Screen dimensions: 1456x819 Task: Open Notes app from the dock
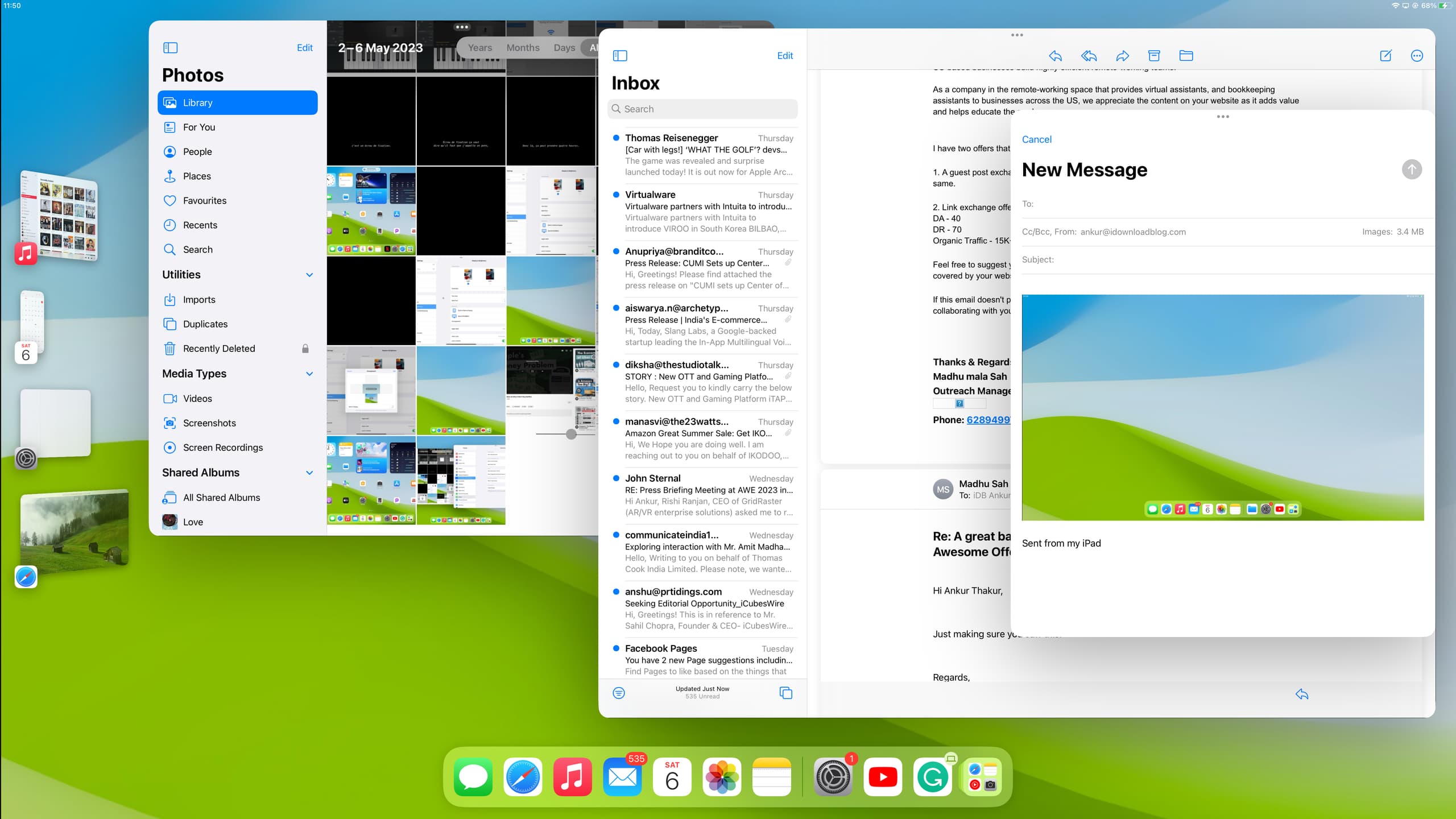tap(771, 776)
